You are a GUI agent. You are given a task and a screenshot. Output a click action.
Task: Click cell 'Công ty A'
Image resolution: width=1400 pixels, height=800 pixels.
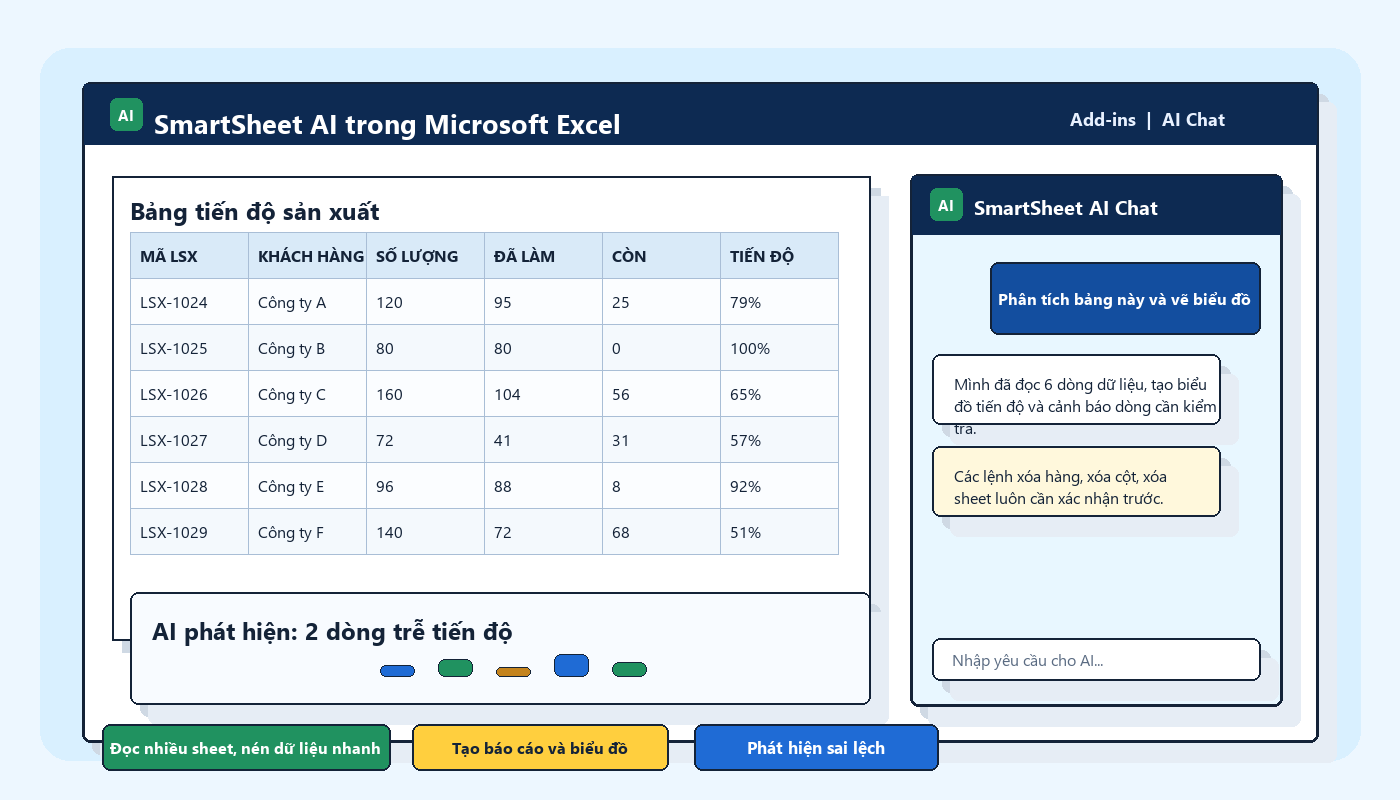tap(308, 302)
